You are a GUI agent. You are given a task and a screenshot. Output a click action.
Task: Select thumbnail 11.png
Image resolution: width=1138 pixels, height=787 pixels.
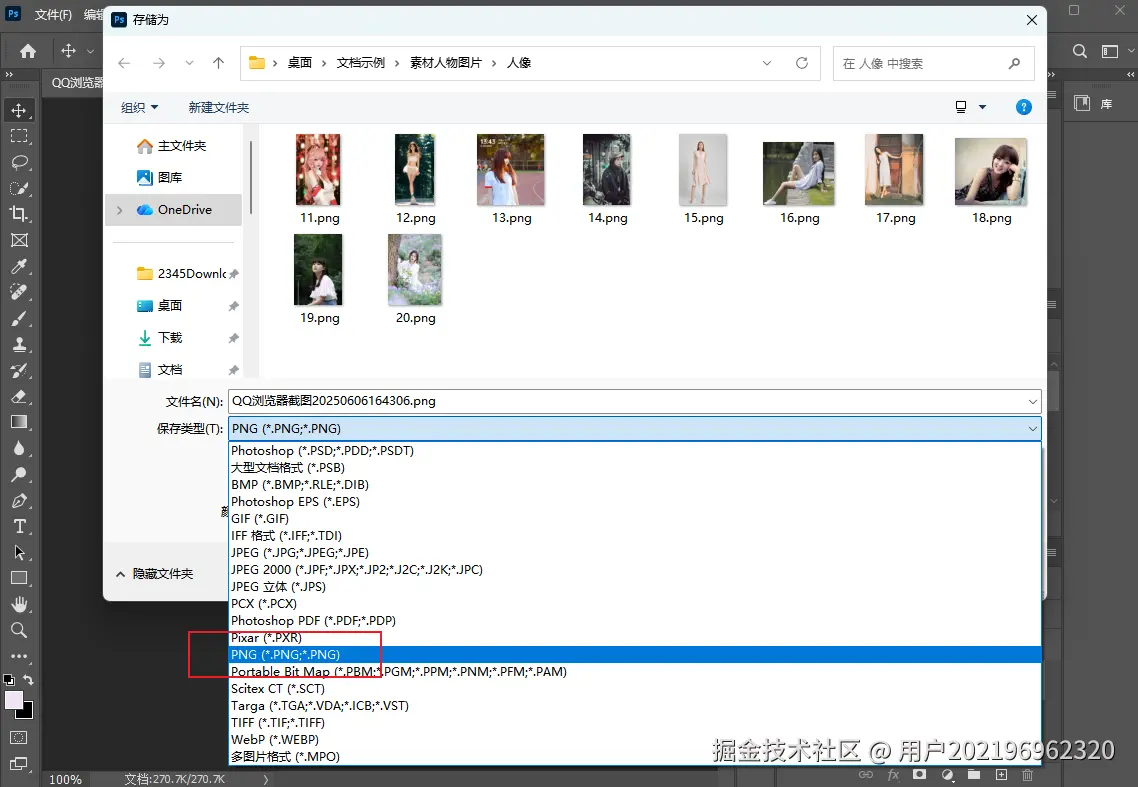click(x=319, y=179)
